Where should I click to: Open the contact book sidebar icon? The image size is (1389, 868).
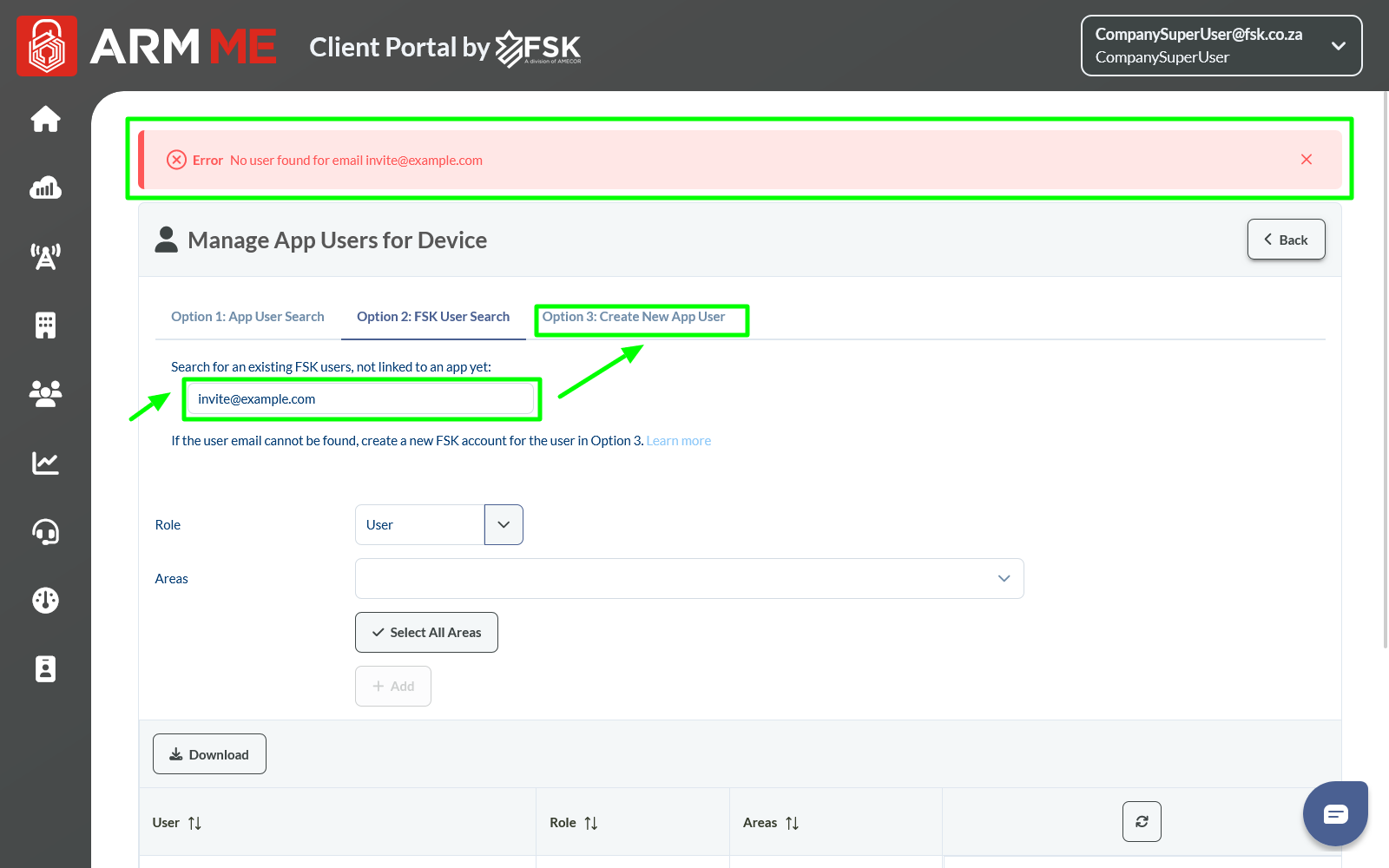pyautogui.click(x=45, y=668)
